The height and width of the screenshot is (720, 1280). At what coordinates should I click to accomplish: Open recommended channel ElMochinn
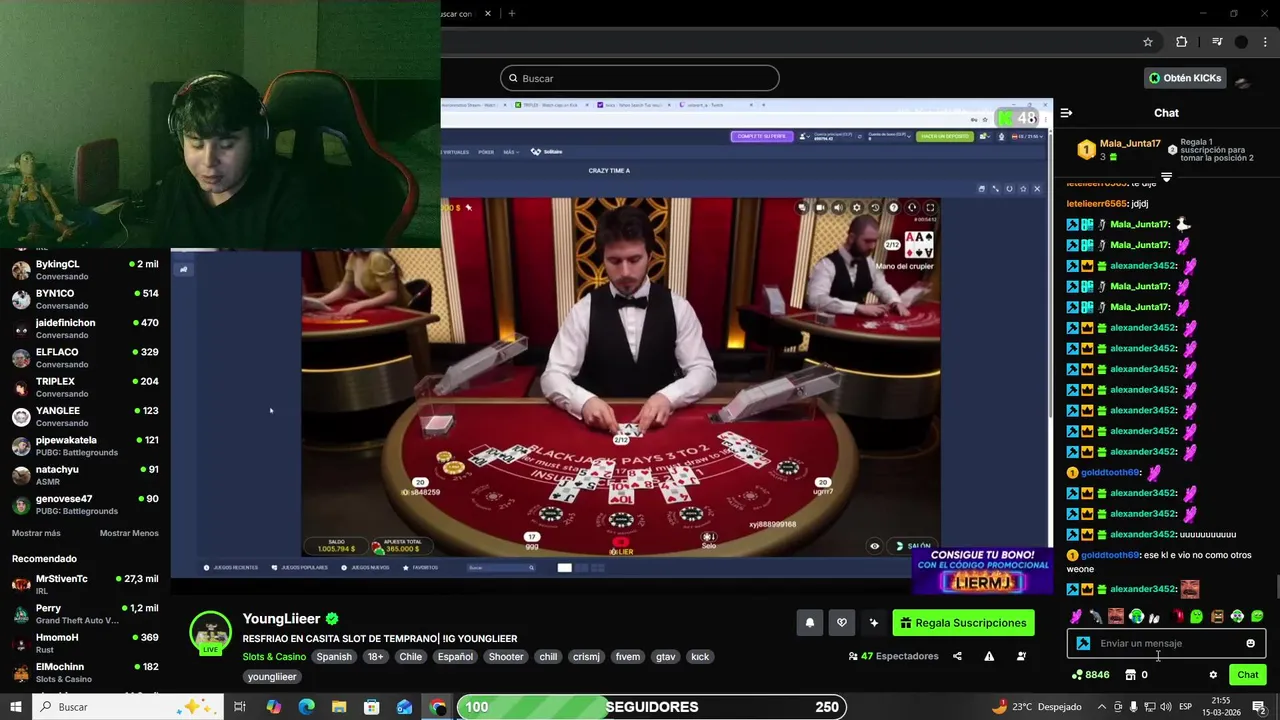tap(85, 672)
